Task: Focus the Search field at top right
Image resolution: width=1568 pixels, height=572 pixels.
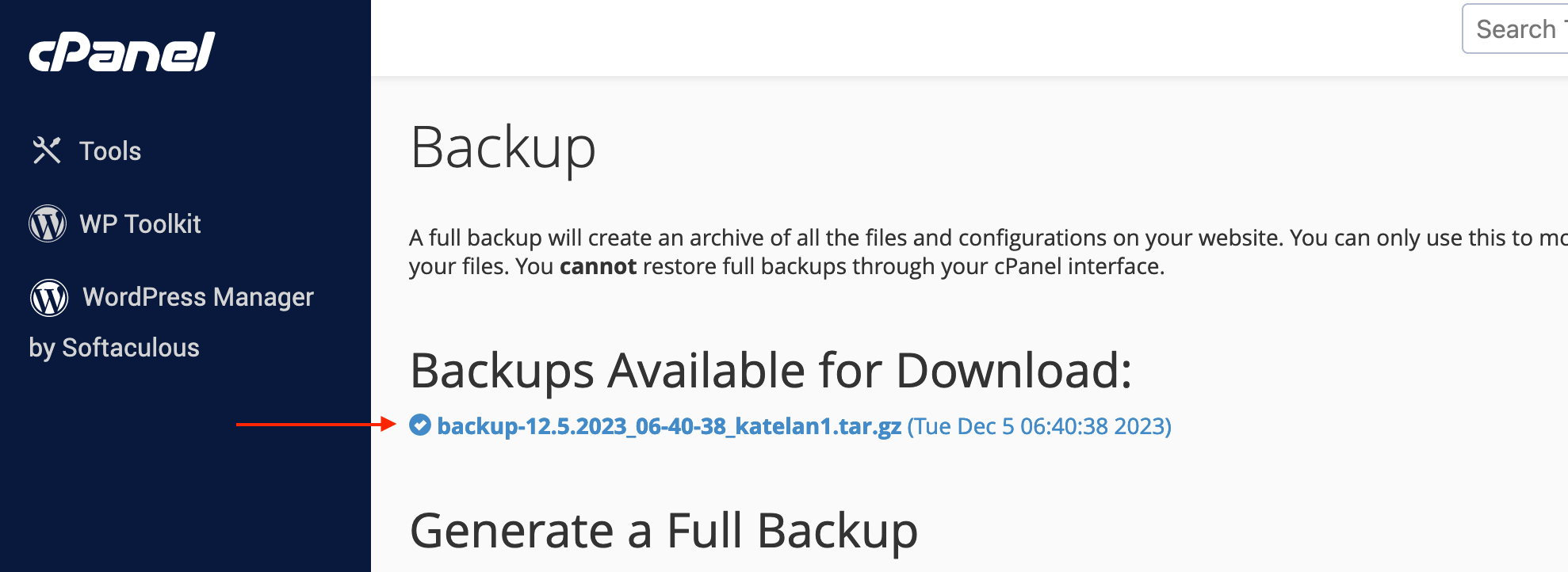Action: tap(1515, 29)
